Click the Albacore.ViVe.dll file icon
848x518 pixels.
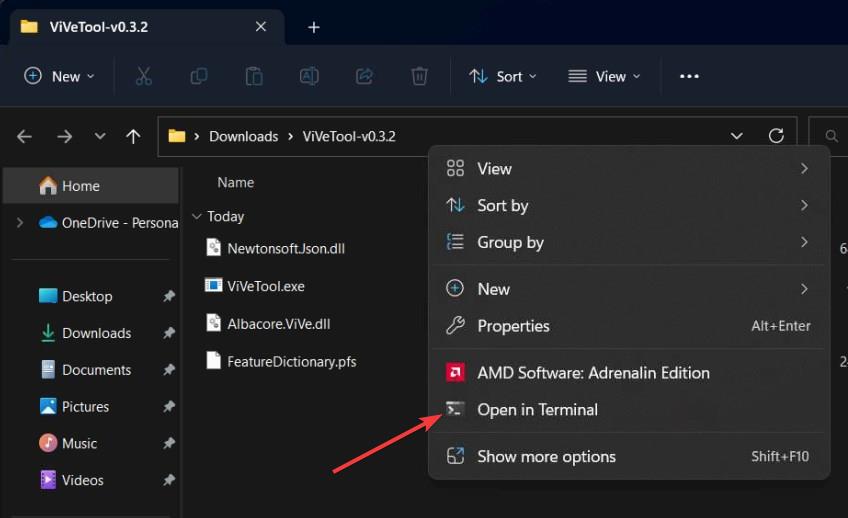214,323
